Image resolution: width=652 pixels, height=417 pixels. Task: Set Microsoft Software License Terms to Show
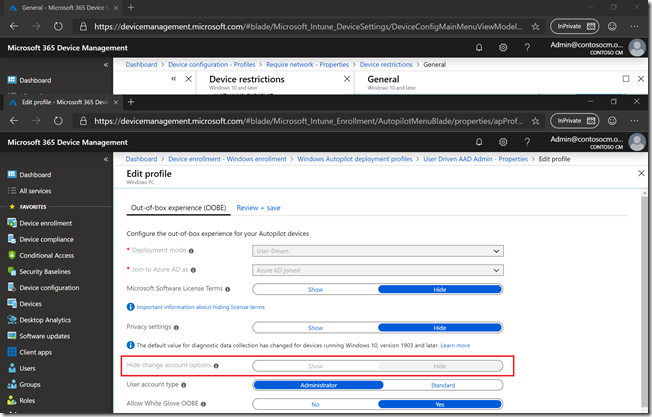coord(315,289)
